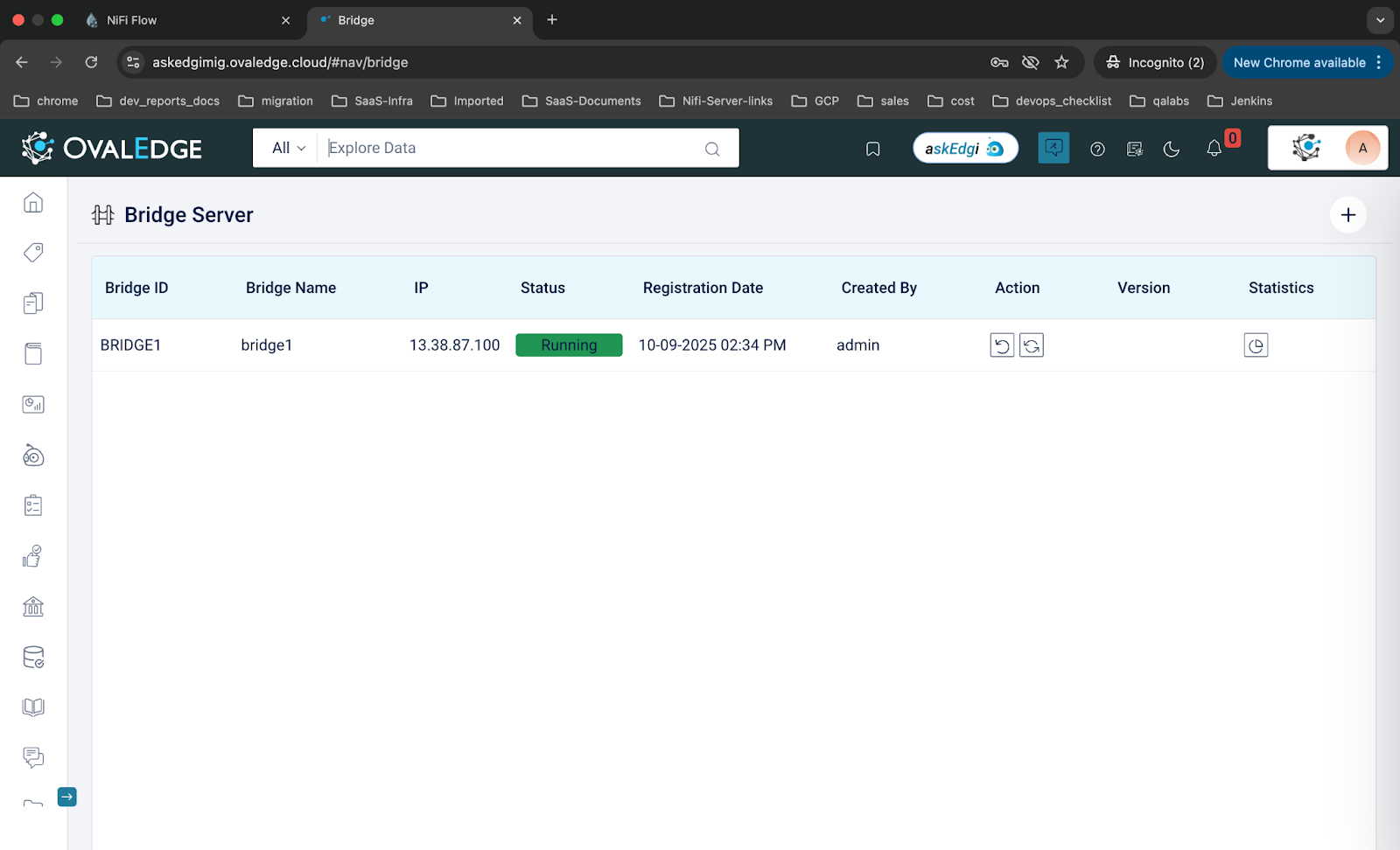The width and height of the screenshot is (1400, 850).
Task: Click the notifications bell icon
Action: coord(1214,149)
